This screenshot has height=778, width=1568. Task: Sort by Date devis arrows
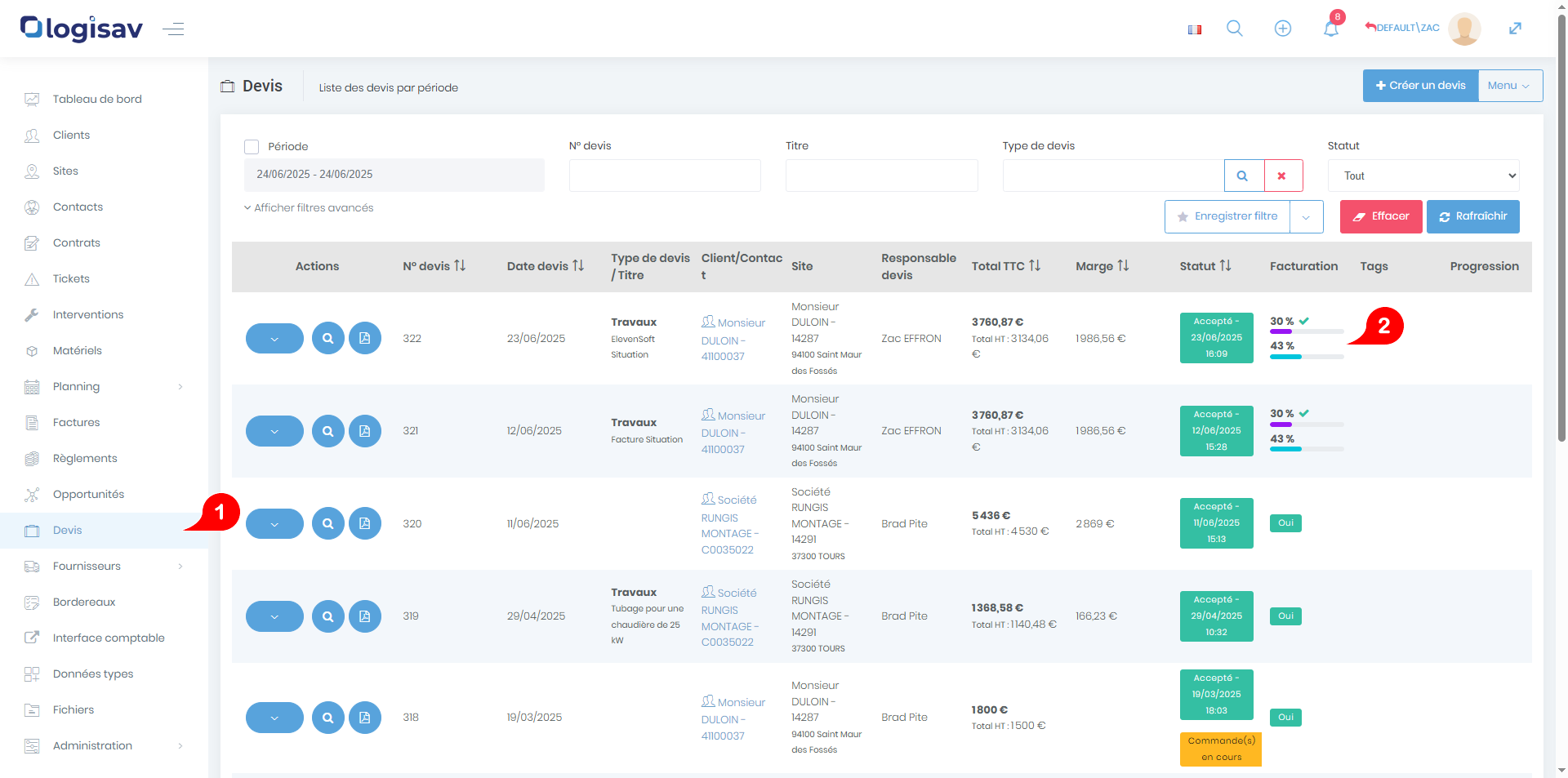[578, 266]
